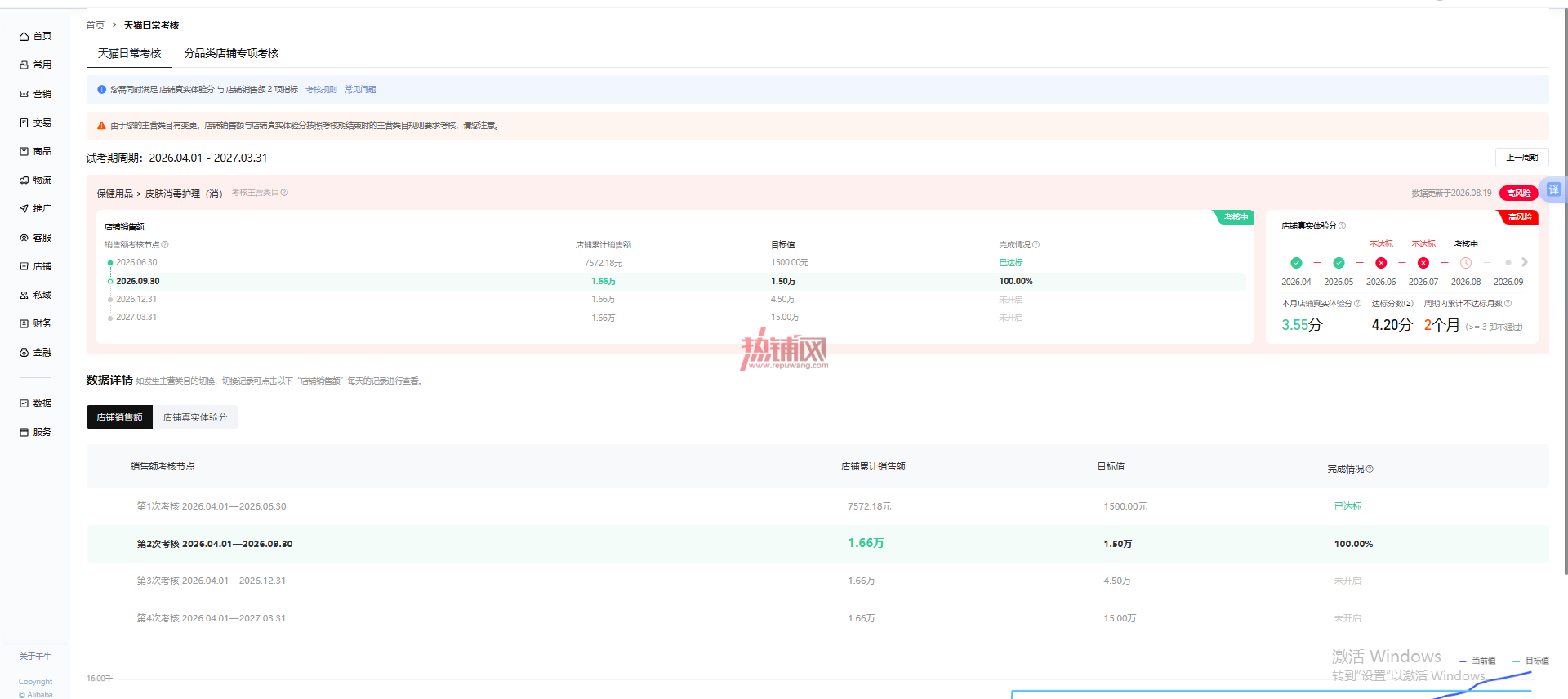Switch to 店铺真实体验分 data tab
This screenshot has height=699, width=1568.
pos(195,417)
